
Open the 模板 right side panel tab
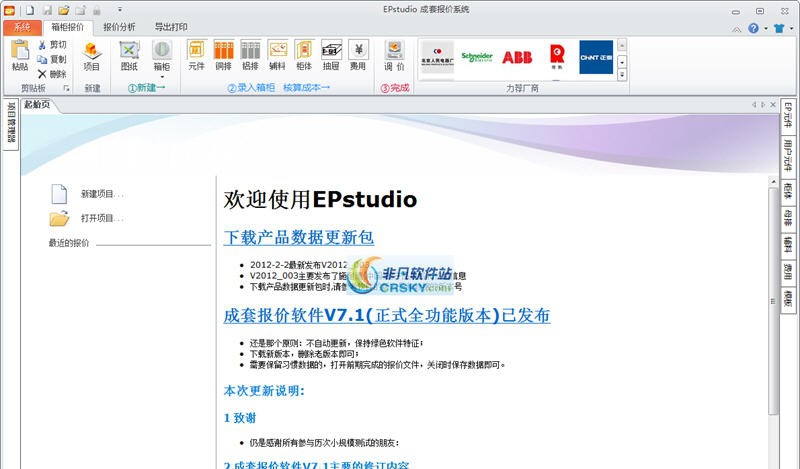(788, 300)
